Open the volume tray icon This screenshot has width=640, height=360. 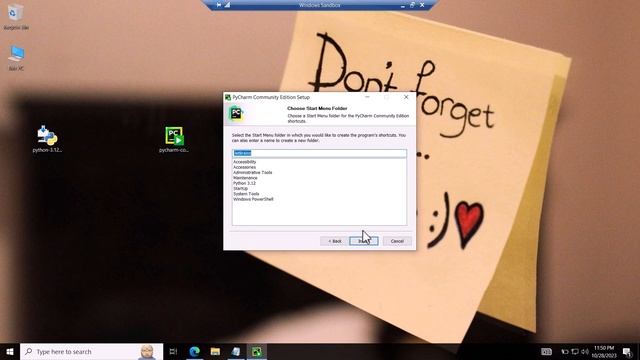pyautogui.click(x=585, y=351)
